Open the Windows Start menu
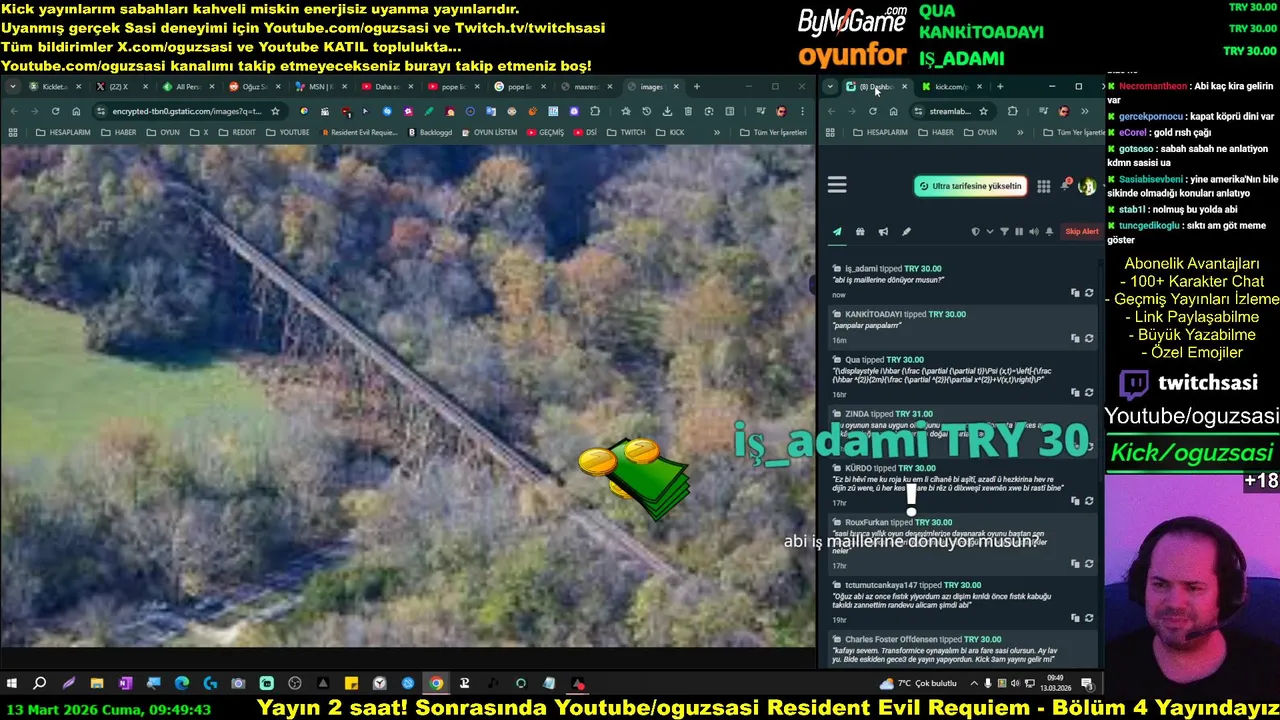 (x=12, y=684)
